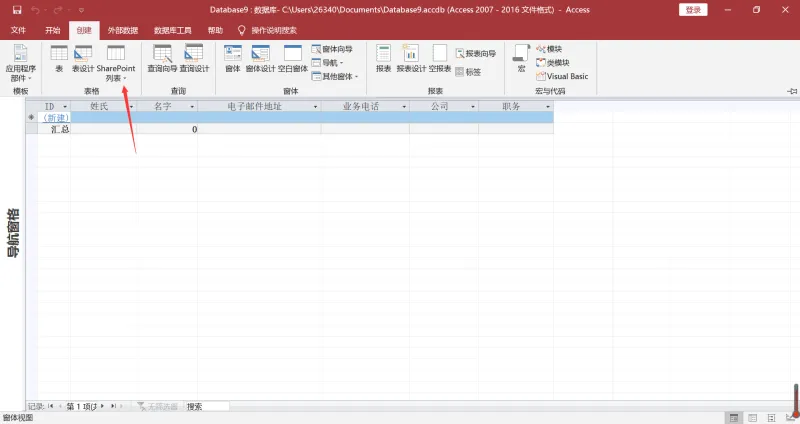Switch to 数据库工具 tab

tap(172, 30)
